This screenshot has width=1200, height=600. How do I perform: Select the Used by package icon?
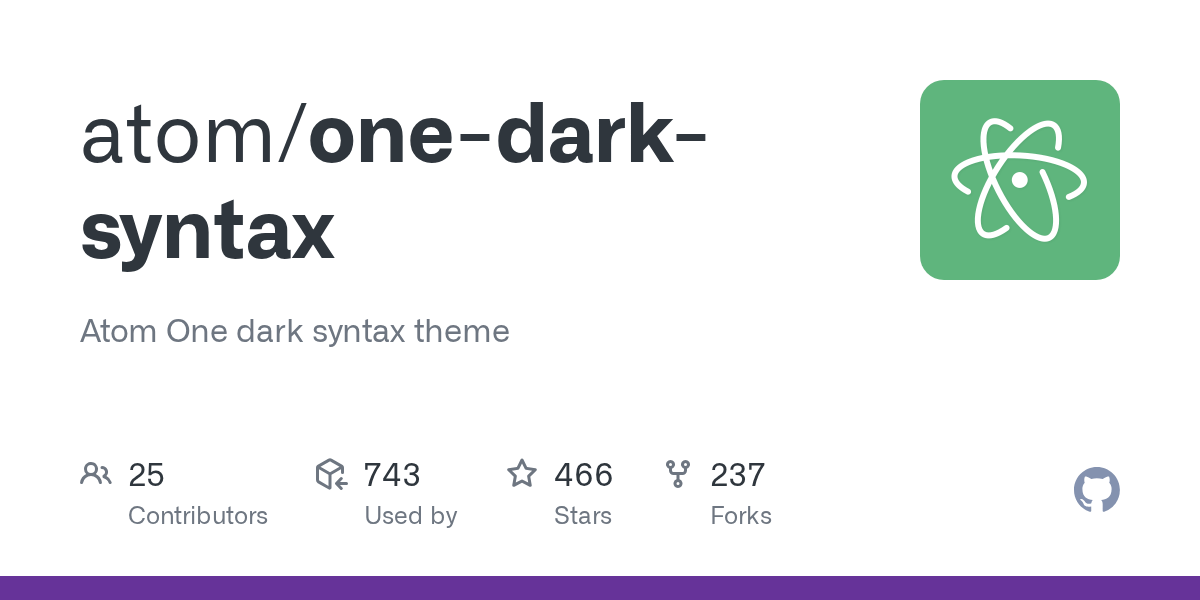point(331,474)
